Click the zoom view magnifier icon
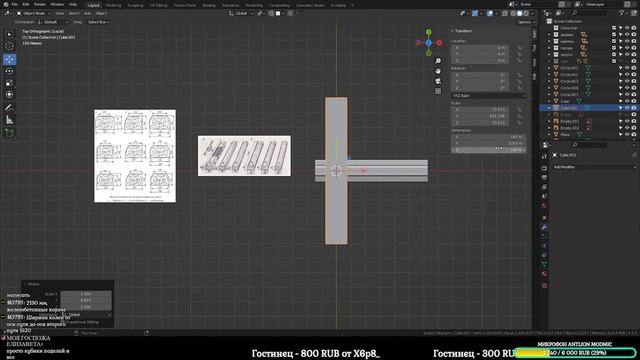 pos(438,61)
